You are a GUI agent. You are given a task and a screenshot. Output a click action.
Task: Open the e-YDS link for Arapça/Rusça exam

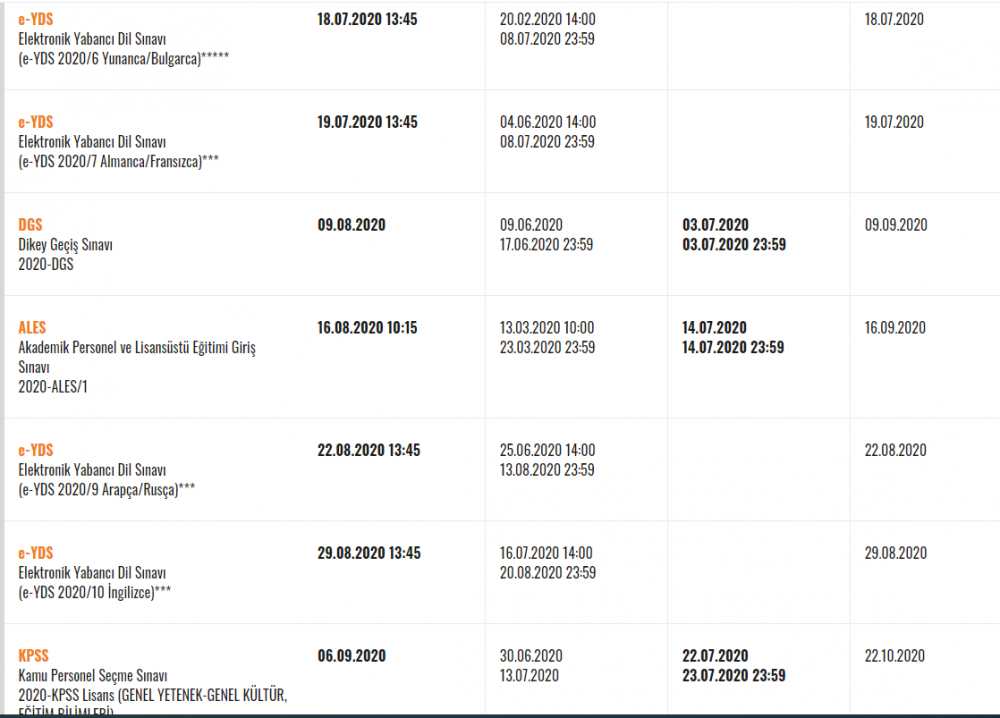pos(36,450)
